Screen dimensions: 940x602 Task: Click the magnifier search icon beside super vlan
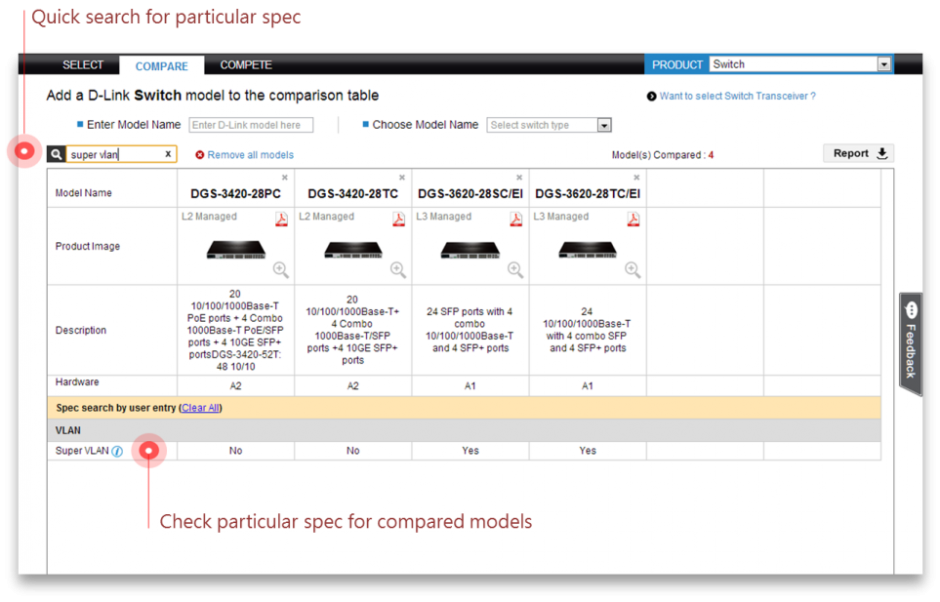[56, 155]
